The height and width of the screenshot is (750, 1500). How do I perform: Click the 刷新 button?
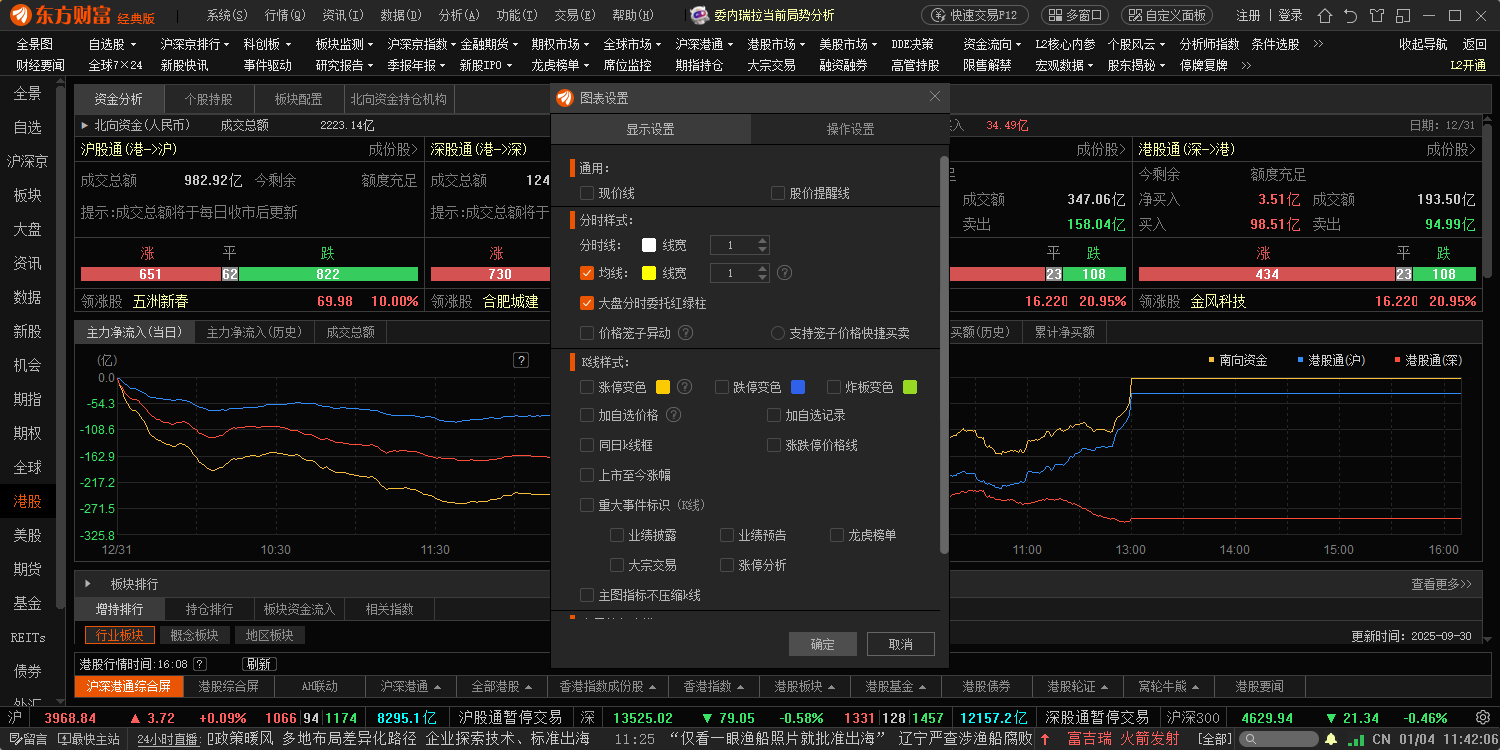click(x=258, y=664)
